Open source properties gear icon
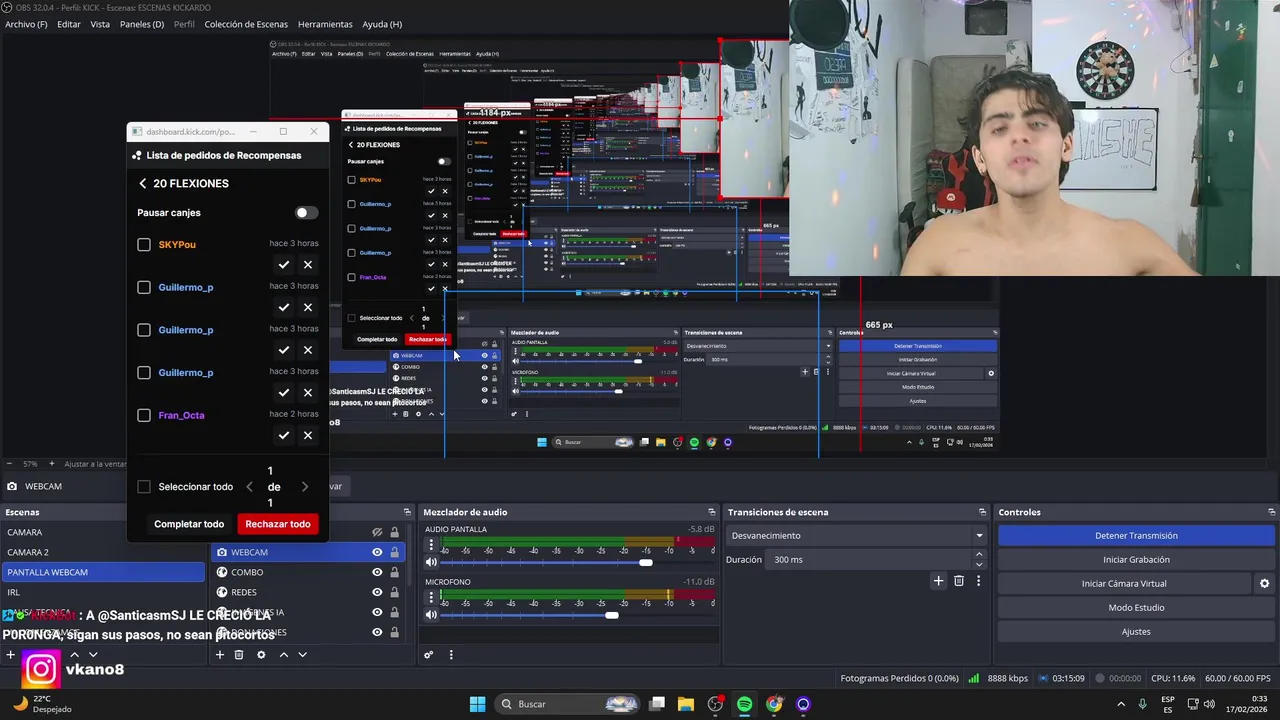This screenshot has height=720, width=1280. [x=261, y=655]
